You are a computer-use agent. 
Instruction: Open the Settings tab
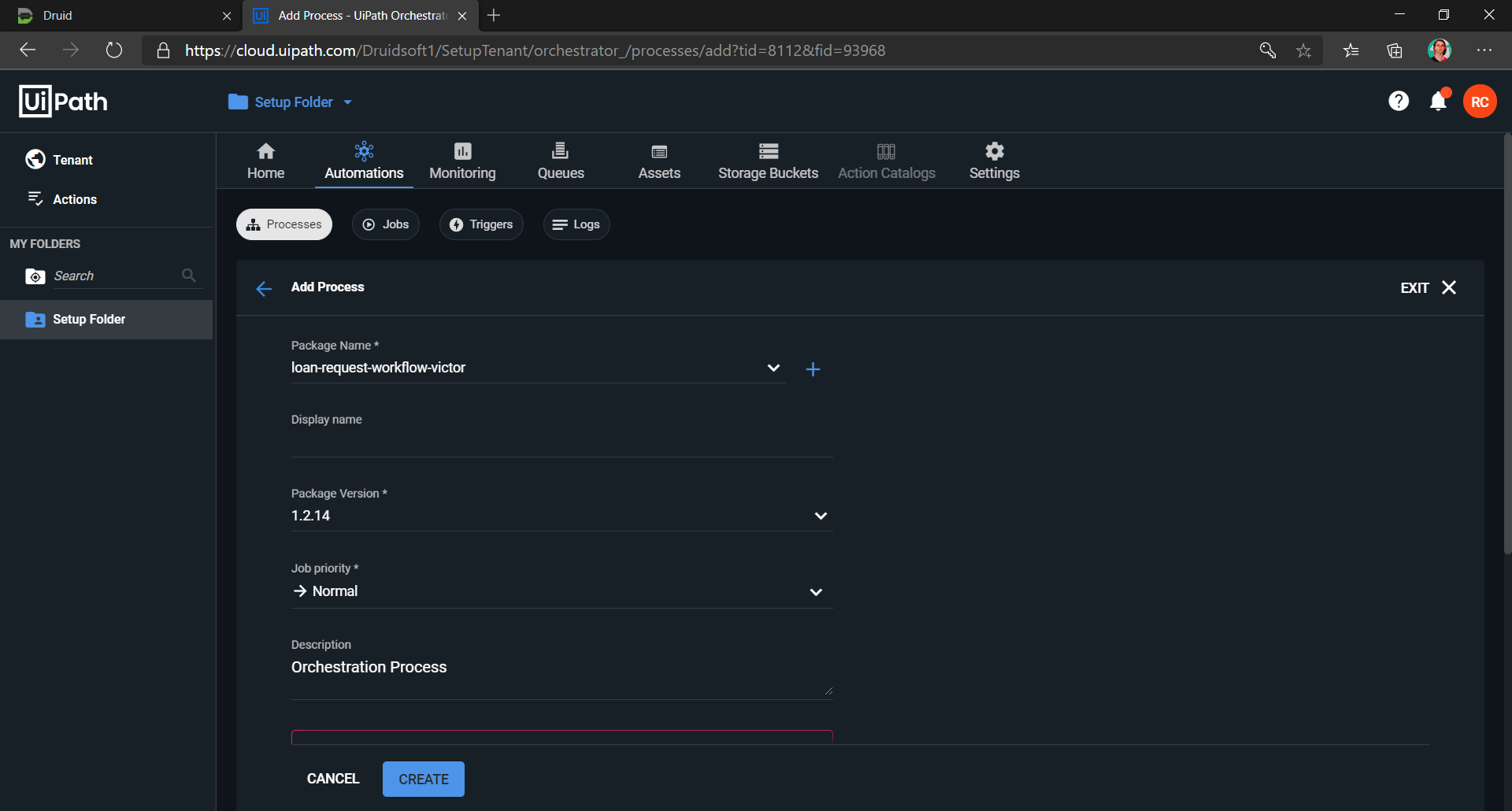[995, 161]
